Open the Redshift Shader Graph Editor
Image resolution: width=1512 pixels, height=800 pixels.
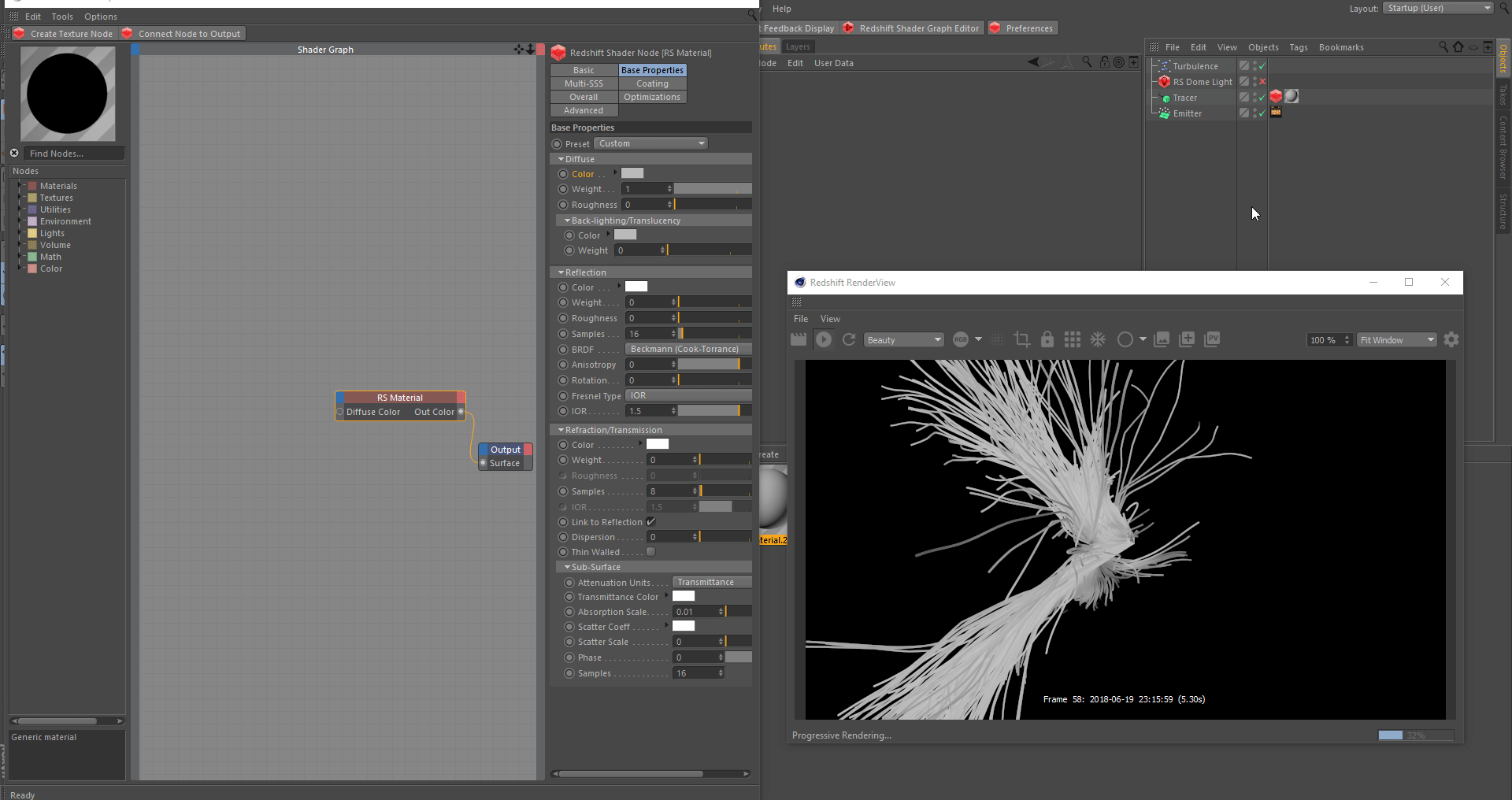pyautogui.click(x=911, y=28)
